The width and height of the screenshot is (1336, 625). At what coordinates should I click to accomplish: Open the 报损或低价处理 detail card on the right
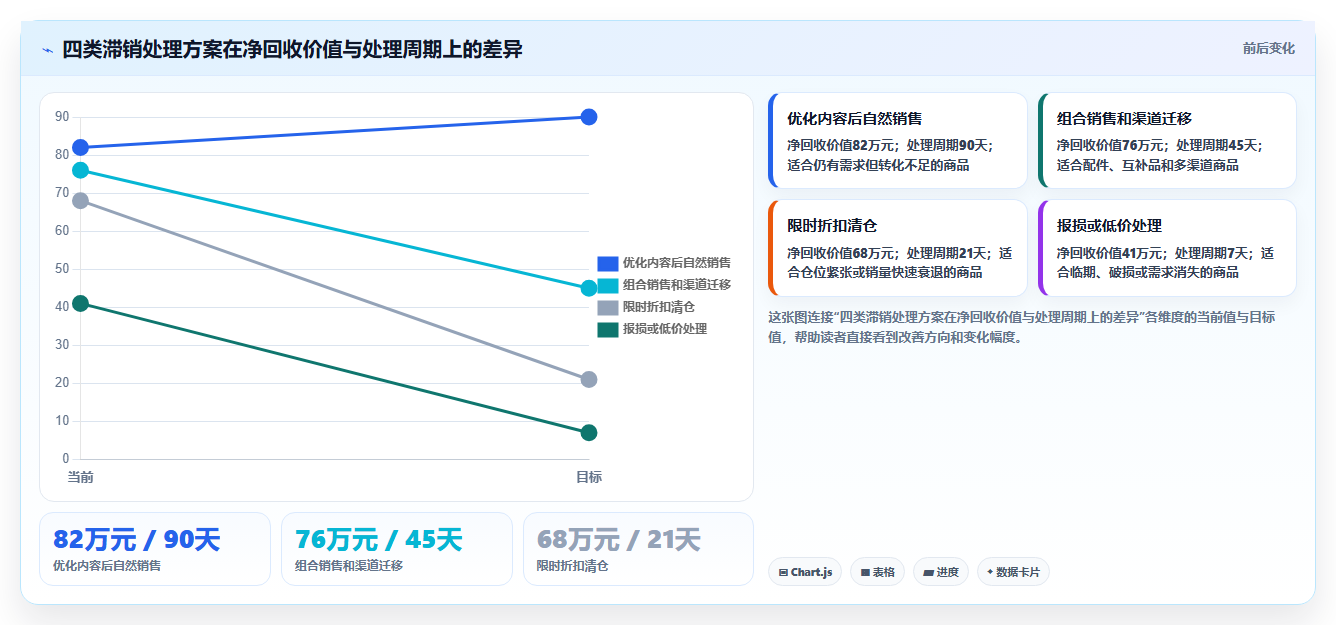(1167, 248)
